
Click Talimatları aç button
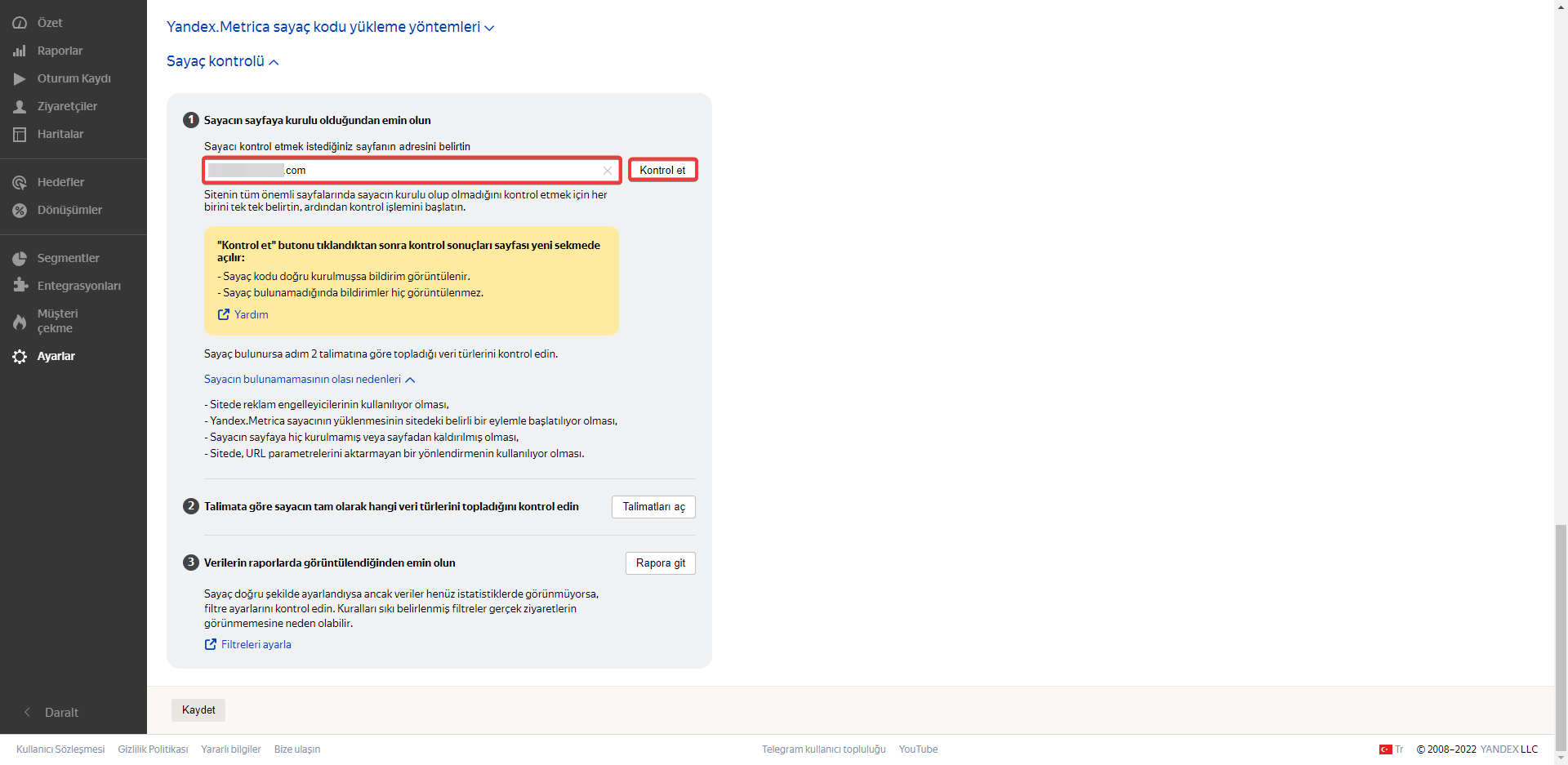653,507
